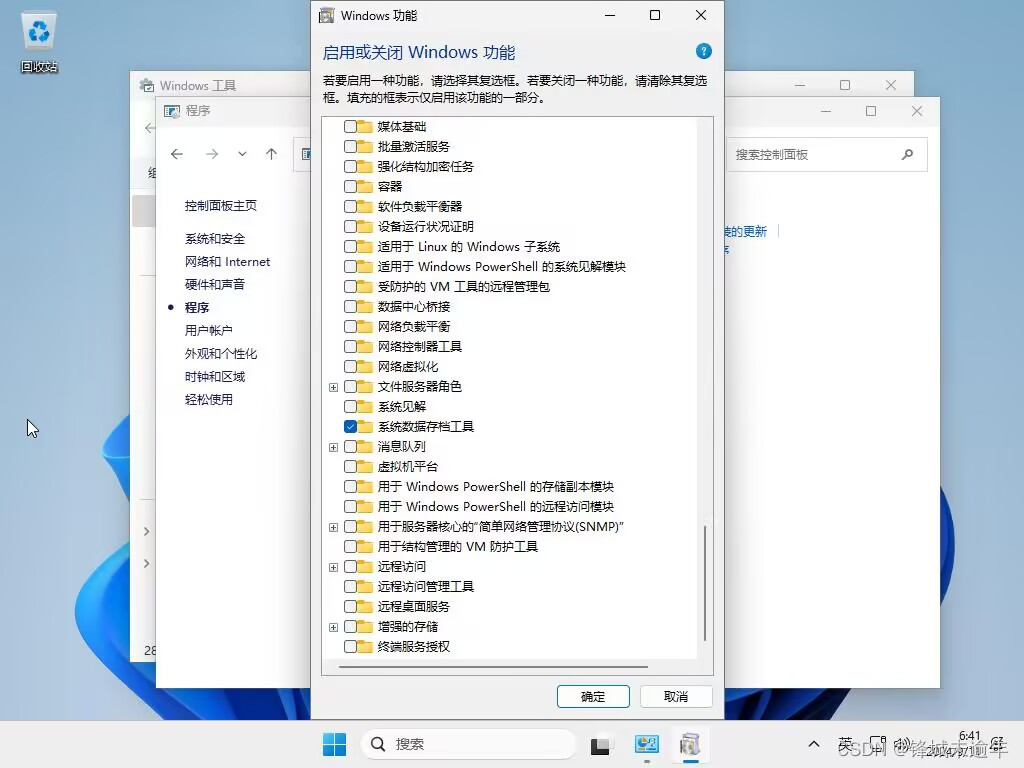The image size is (1024, 768).
Task: Click the folder icon of 虚拟机平台
Action: tap(365, 466)
